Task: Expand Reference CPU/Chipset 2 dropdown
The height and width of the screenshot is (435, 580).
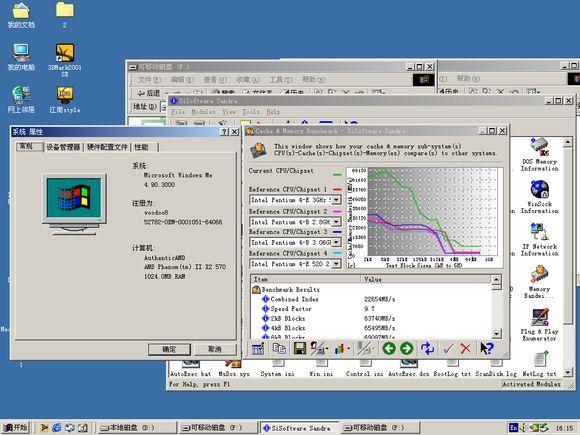Action: pyautogui.click(x=336, y=222)
